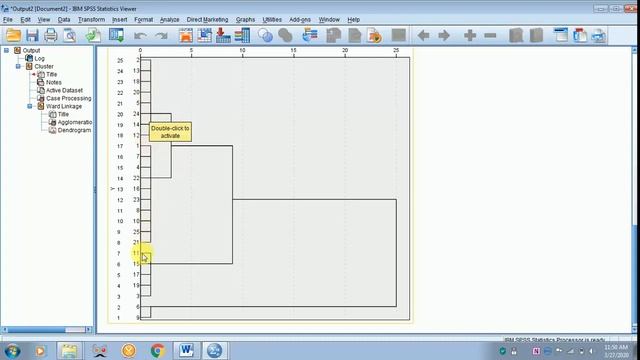
Task: Click the Demote right arrow icon
Action: (x=444, y=36)
